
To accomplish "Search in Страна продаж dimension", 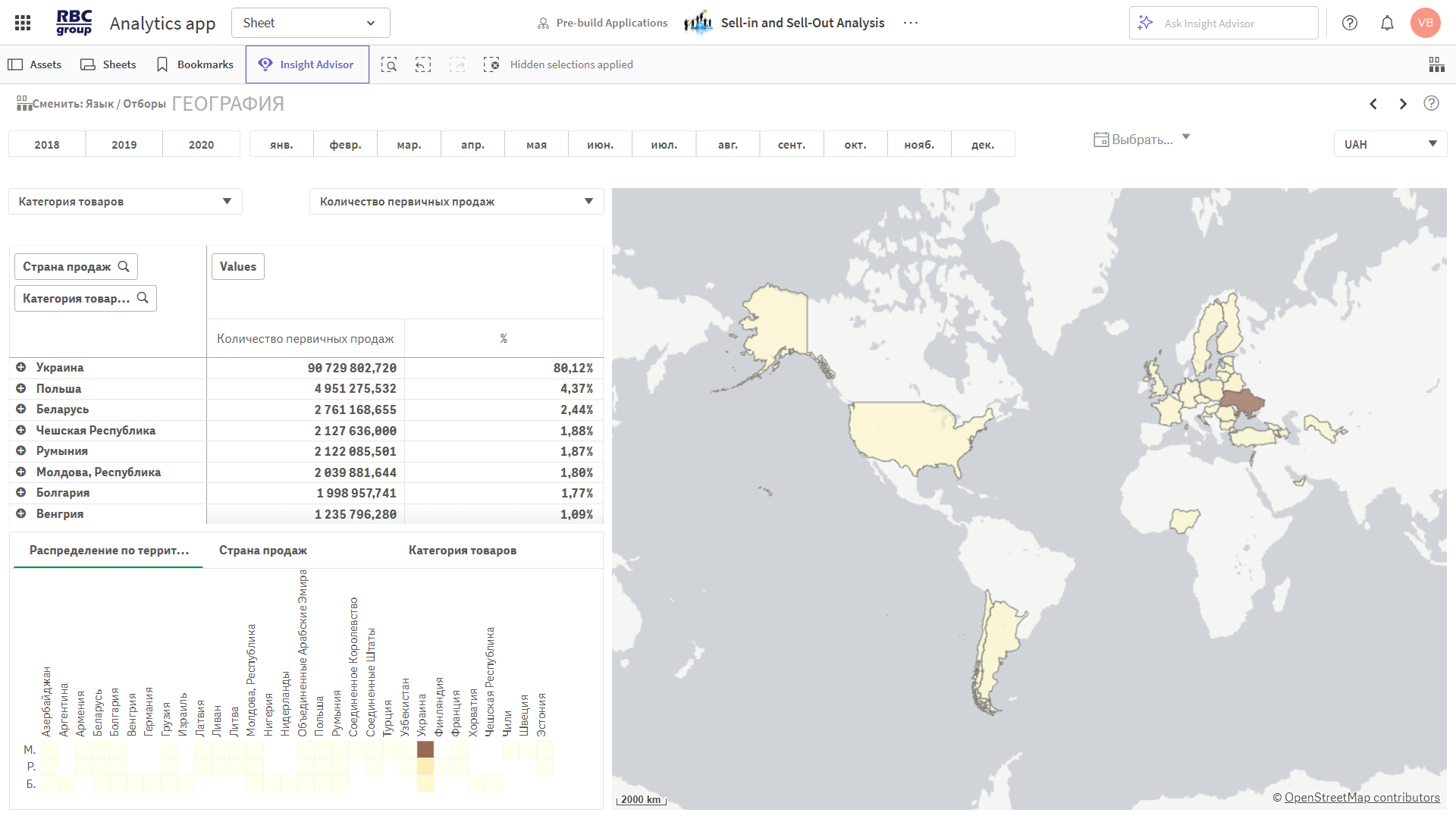I will 124,267.
